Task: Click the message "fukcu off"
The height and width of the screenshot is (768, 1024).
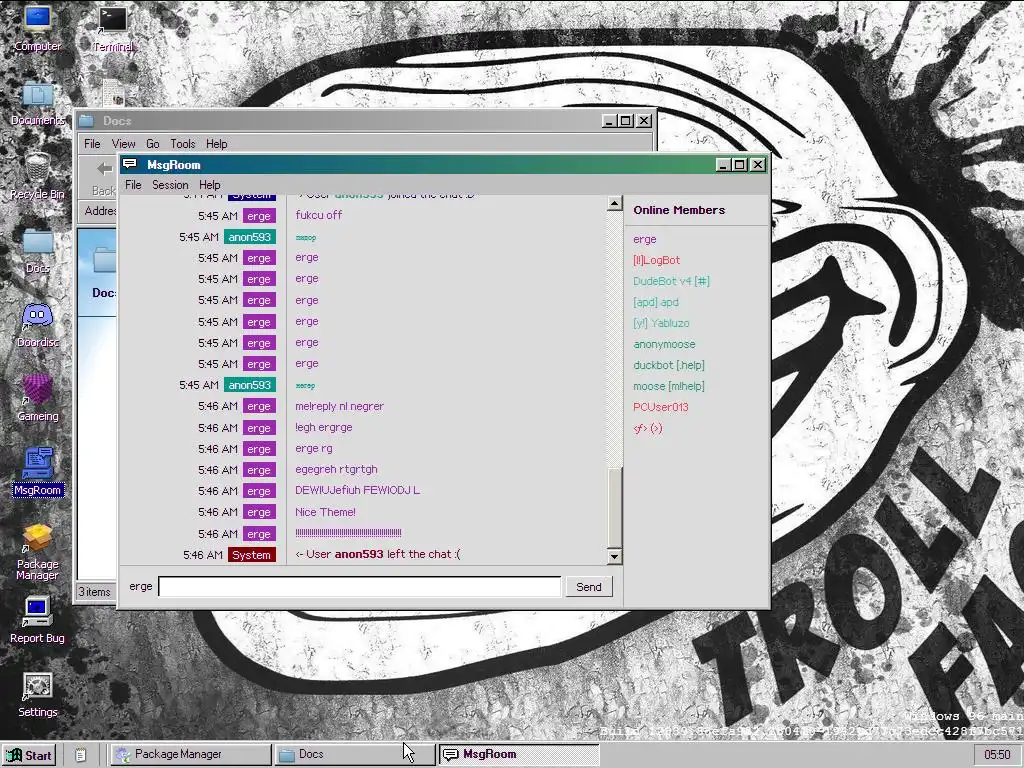Action: pyautogui.click(x=319, y=215)
